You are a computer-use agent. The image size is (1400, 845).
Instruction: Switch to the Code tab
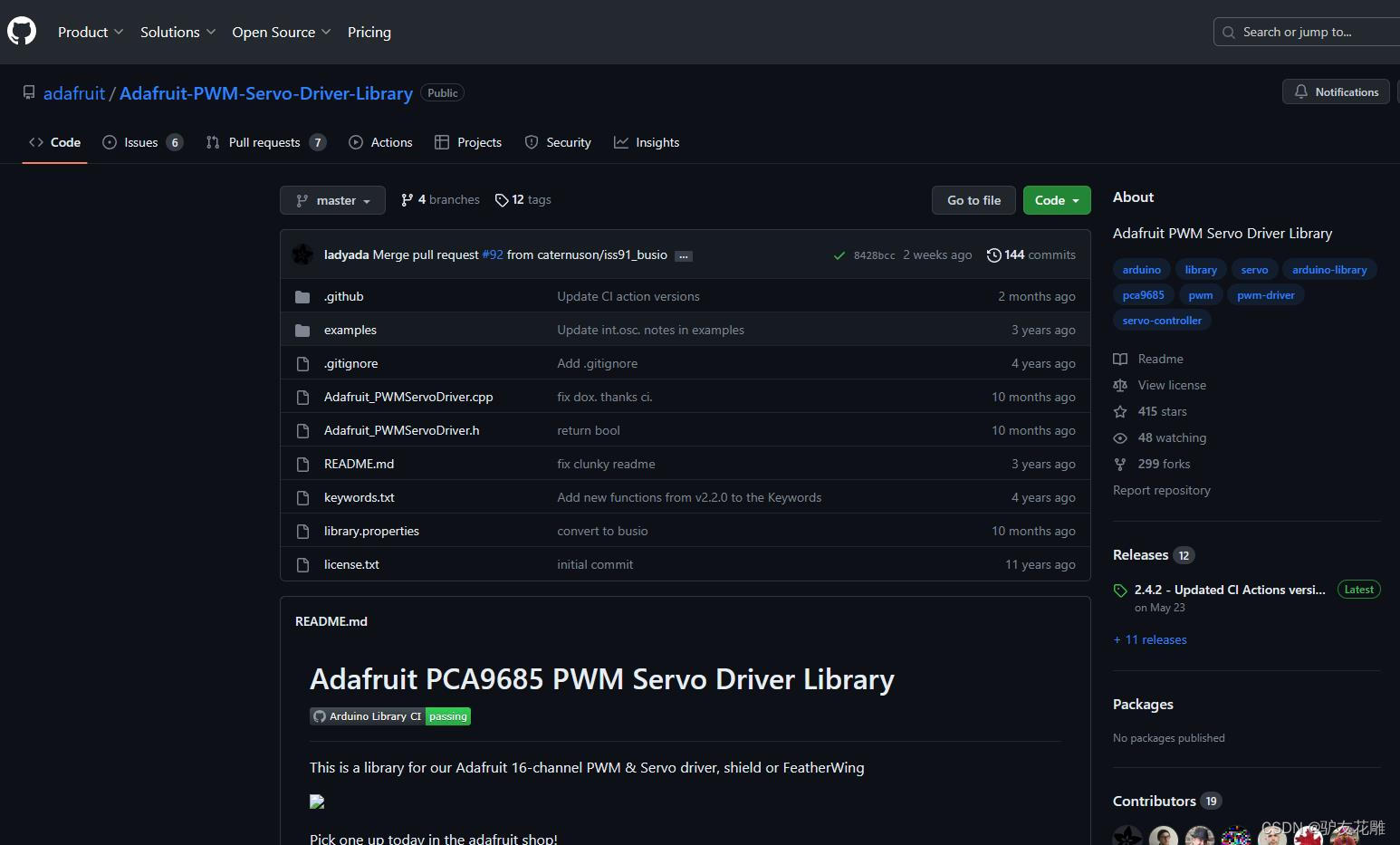click(x=54, y=142)
